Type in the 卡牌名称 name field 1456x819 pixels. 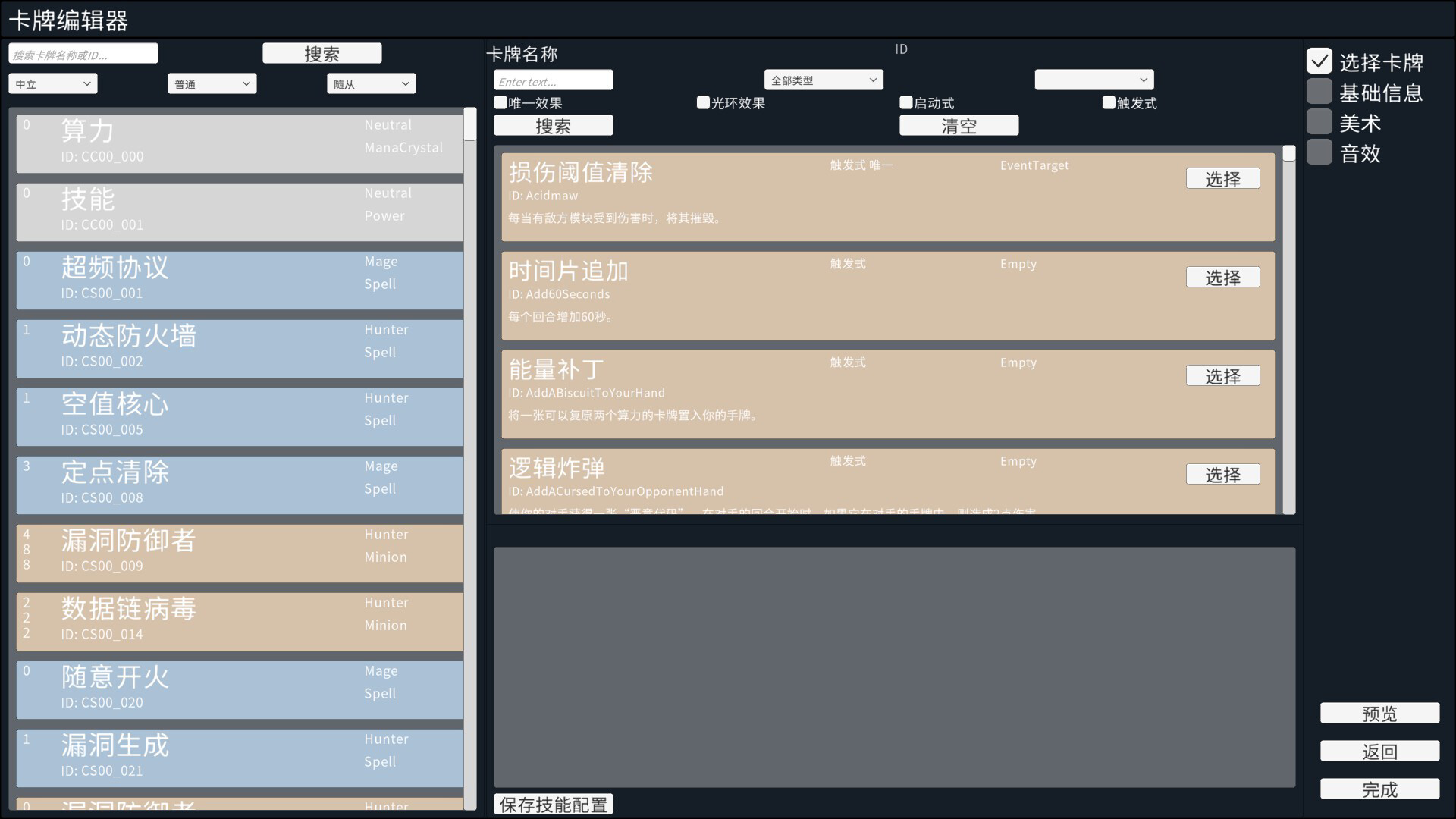[x=553, y=80]
